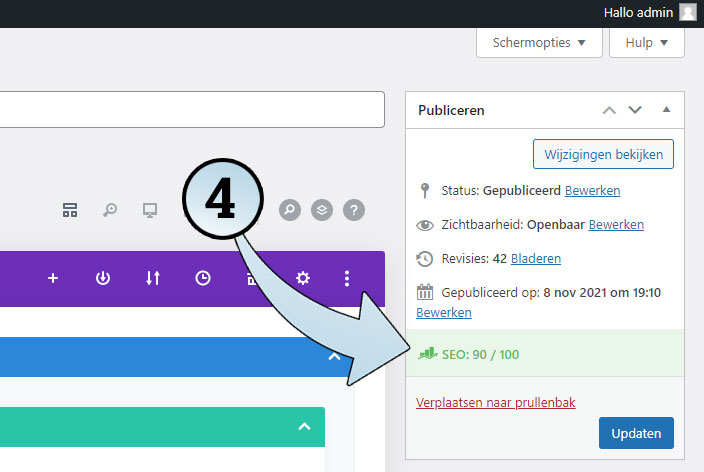Click the Updaten button
Image resolution: width=704 pixels, height=472 pixels.
636,434
